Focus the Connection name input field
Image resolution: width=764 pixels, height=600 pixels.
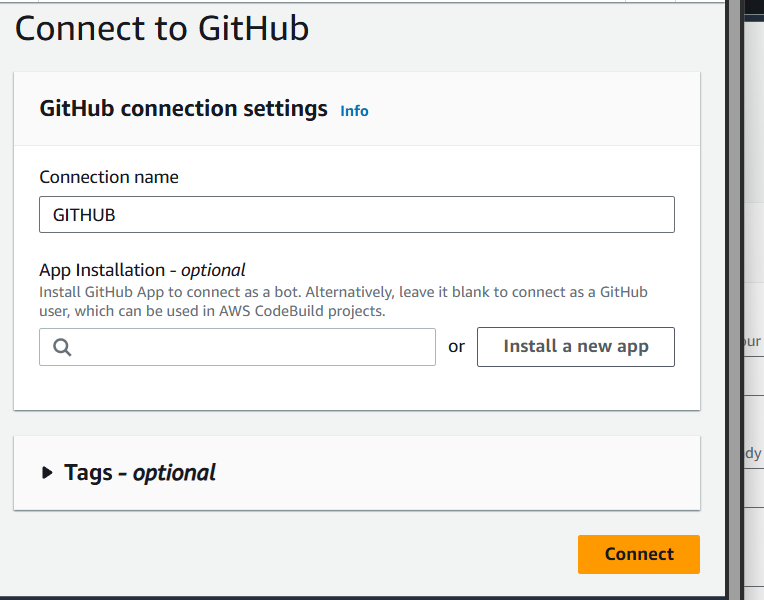pyautogui.click(x=357, y=214)
